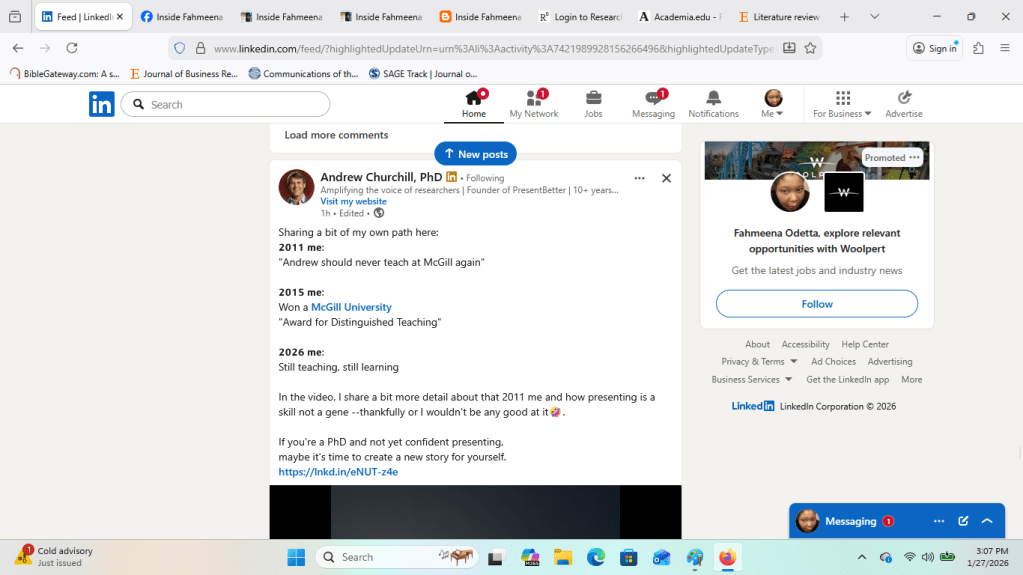This screenshot has width=1023, height=575.
Task: Load more comments on previous post
Action: click(x=336, y=135)
